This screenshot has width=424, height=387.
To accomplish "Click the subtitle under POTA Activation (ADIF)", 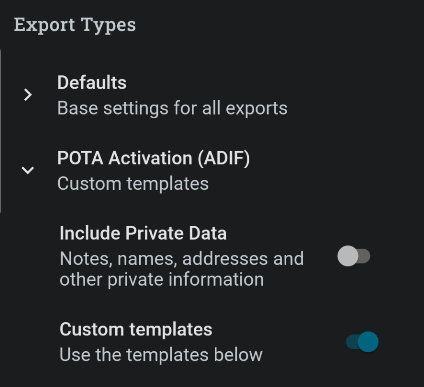I will [133, 184].
